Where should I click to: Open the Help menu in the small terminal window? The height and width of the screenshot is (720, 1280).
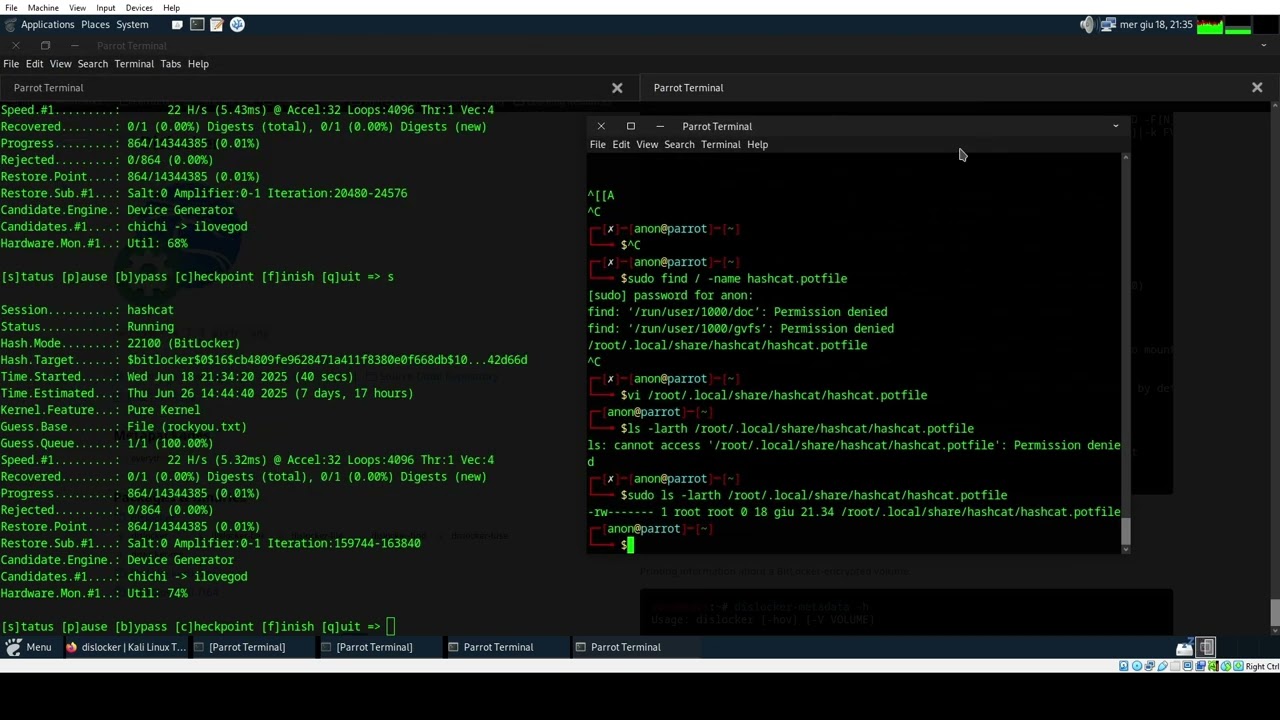tap(757, 145)
